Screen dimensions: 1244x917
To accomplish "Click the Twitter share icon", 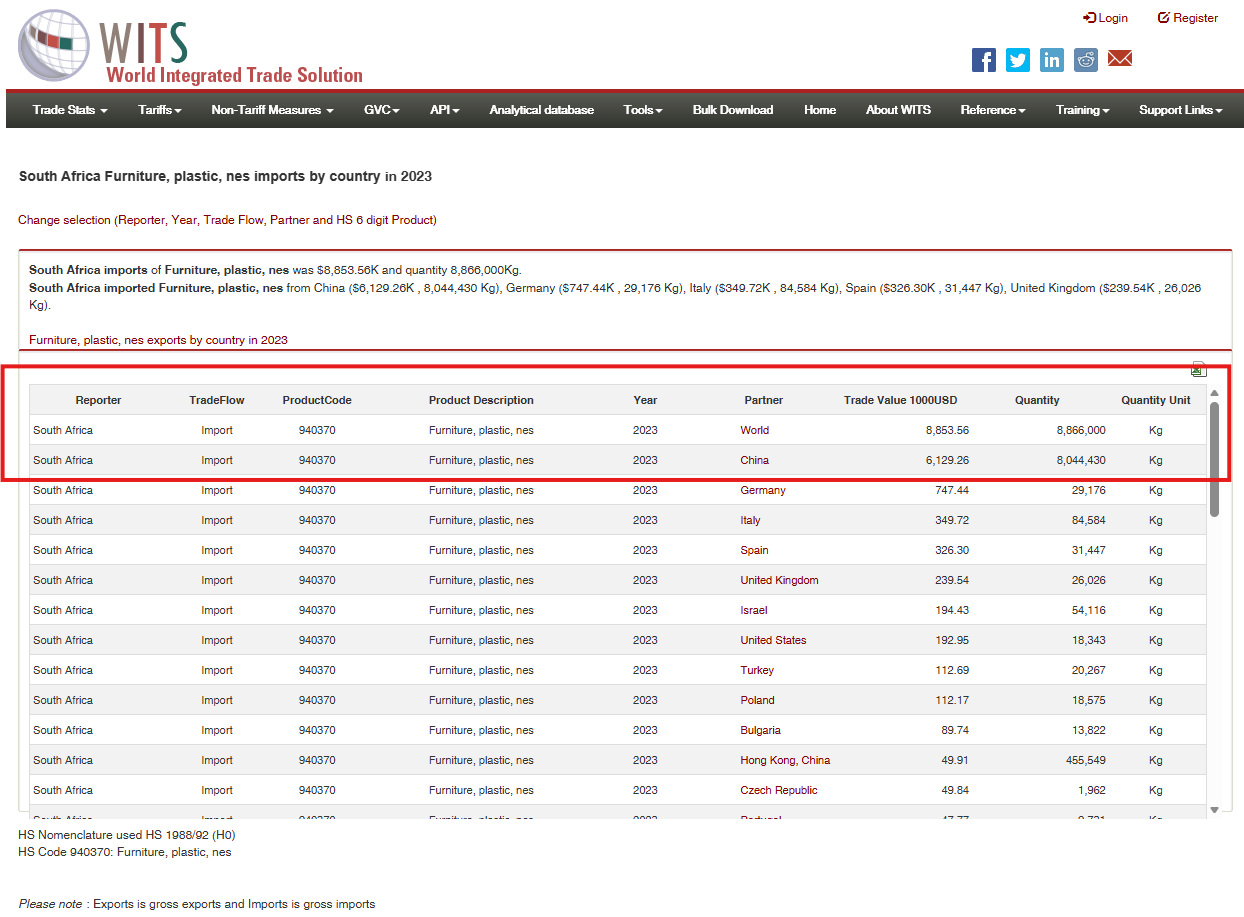I will coord(1018,60).
